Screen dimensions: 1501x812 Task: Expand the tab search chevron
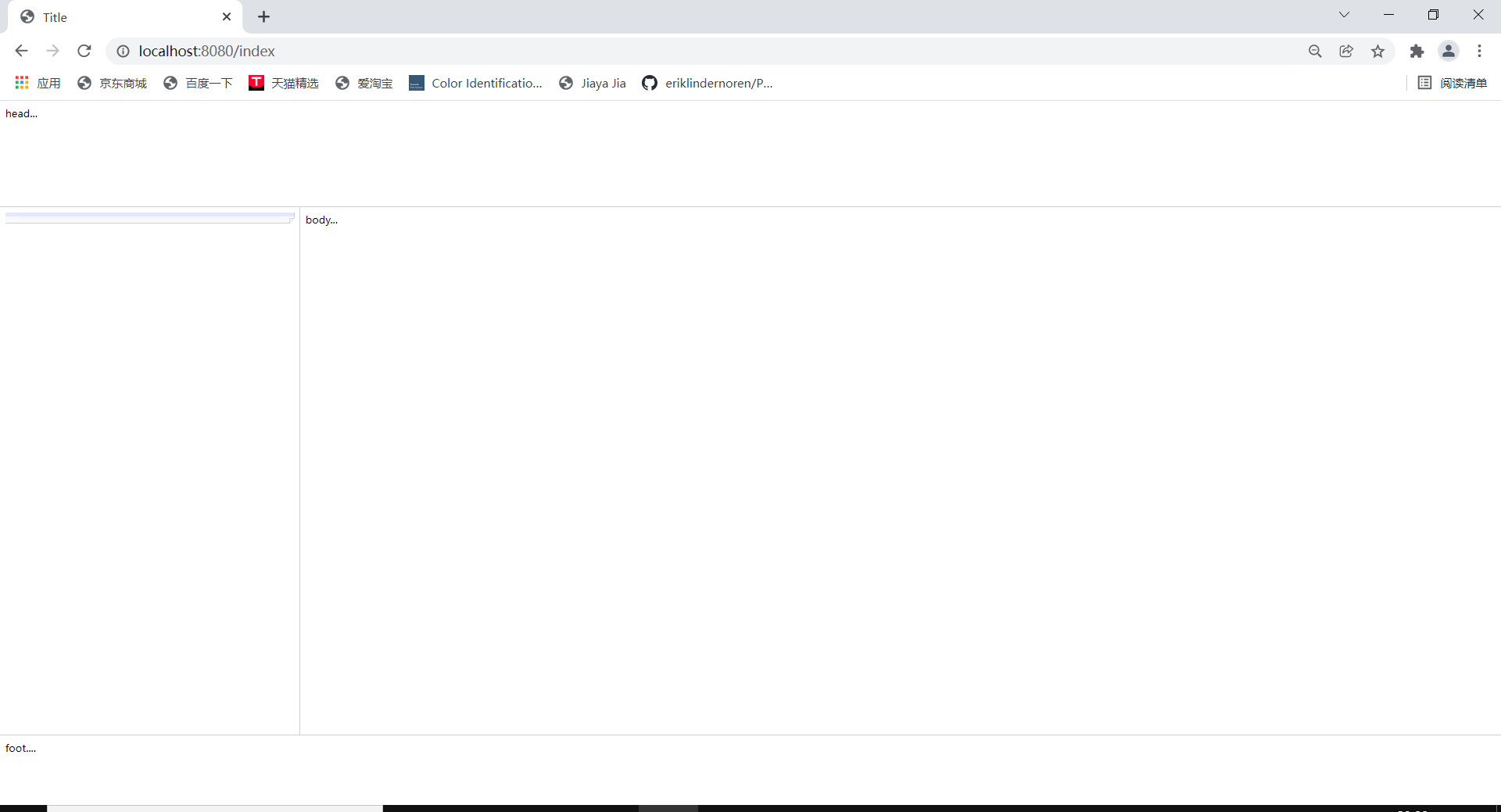(x=1344, y=15)
